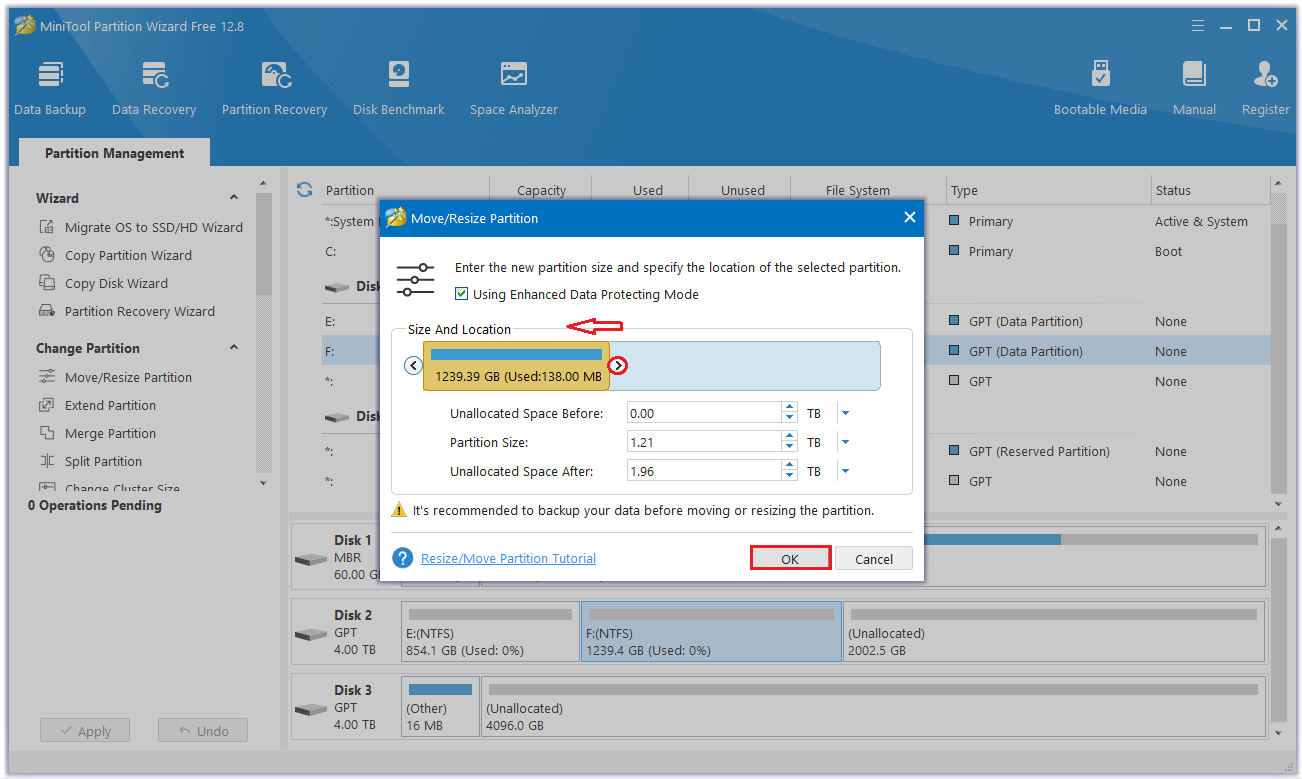Choose Move/Resize Partition in sidebar
This screenshot has height=779, width=1302.
pyautogui.click(x=115, y=377)
